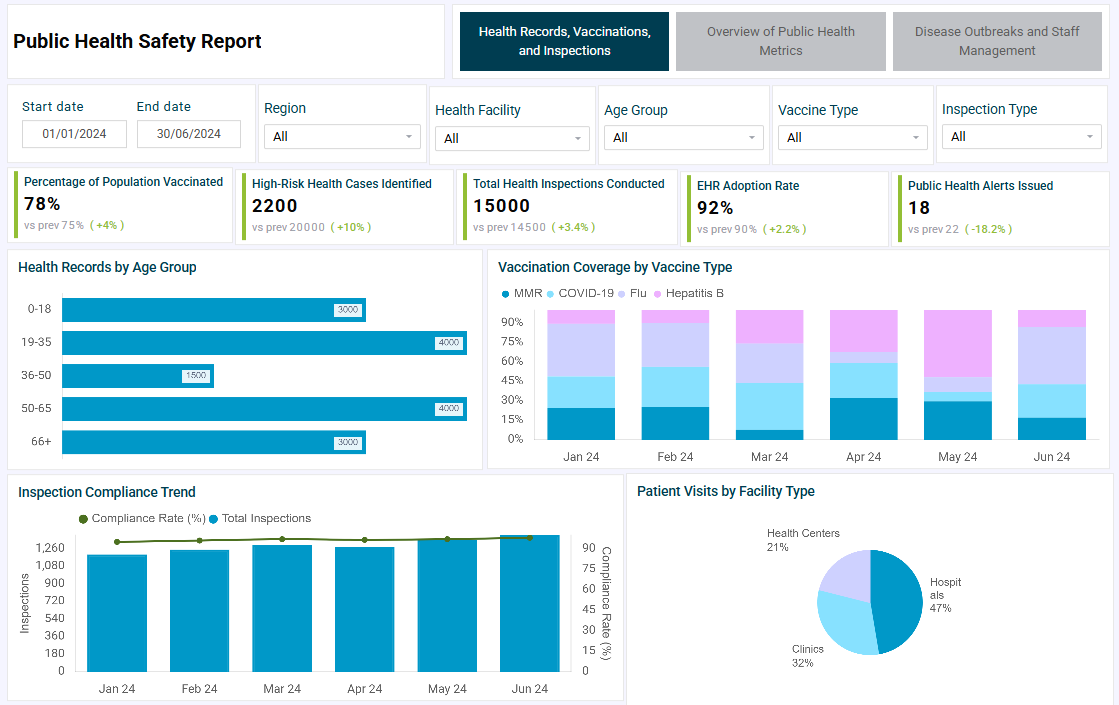
Task: Click the Apr 24 inspections bar
Action: tap(365, 609)
